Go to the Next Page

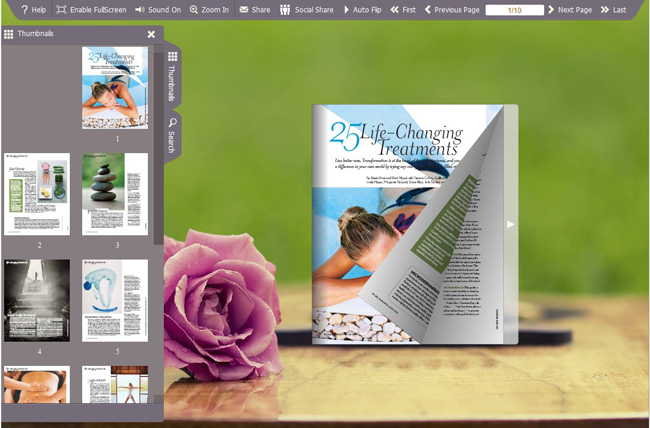570,10
